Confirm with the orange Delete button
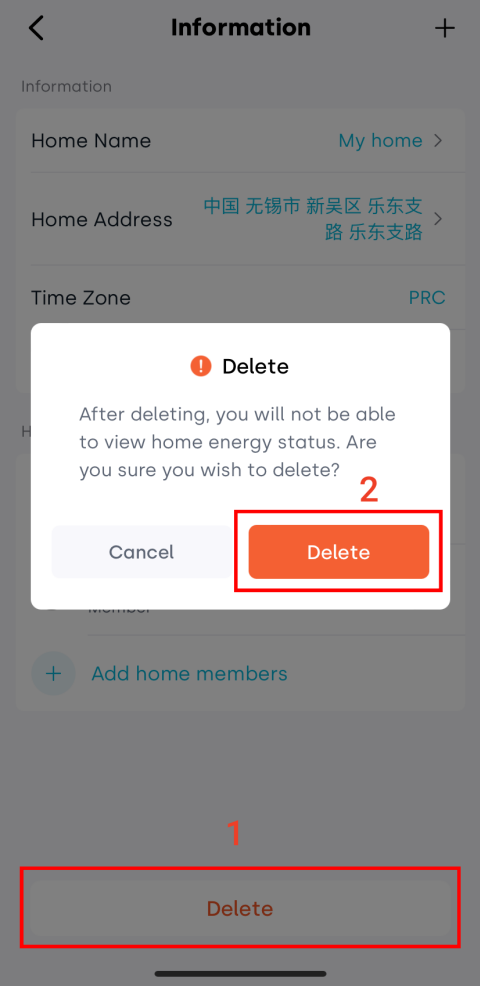Viewport: 480px width, 986px height. 338,552
